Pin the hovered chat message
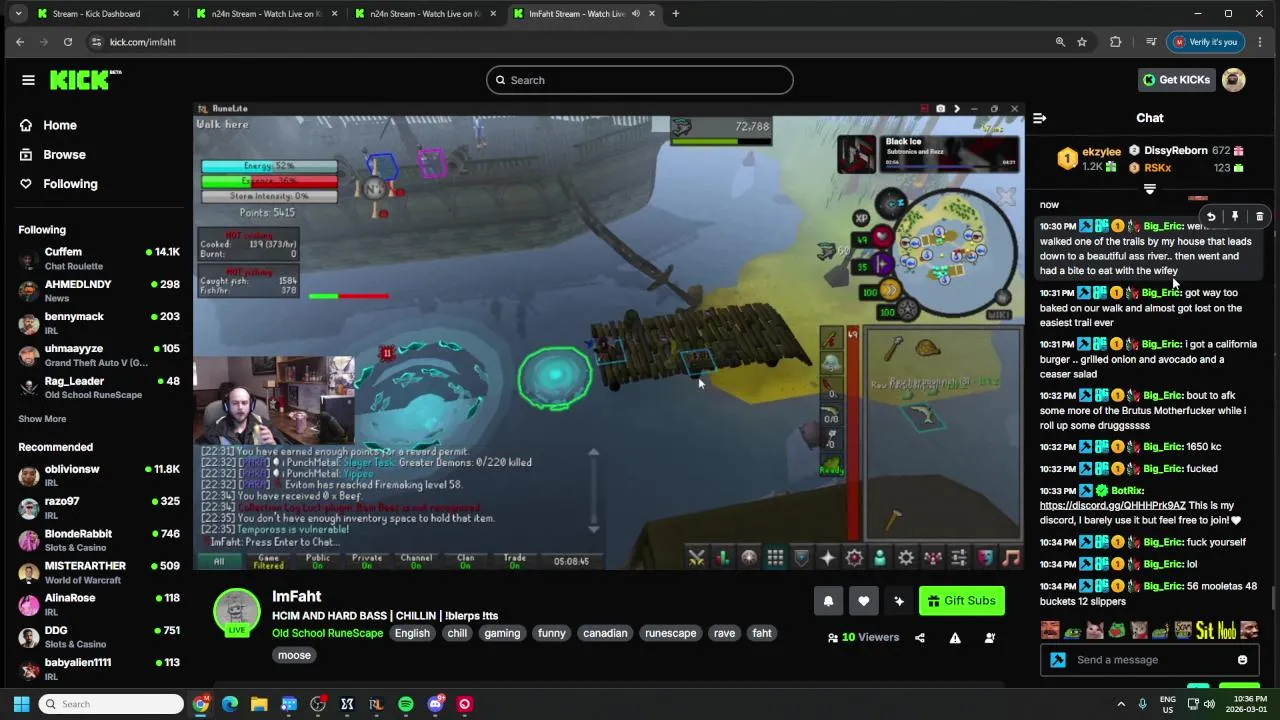 point(1235,217)
